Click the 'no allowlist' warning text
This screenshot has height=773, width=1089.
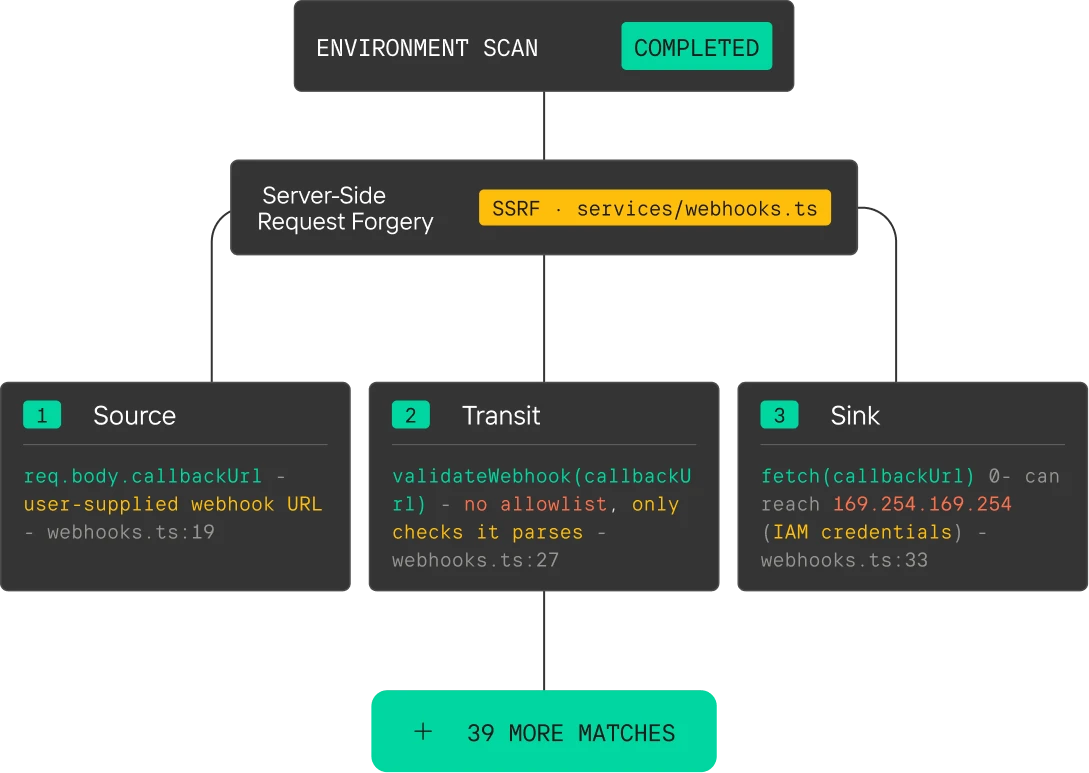coord(535,504)
